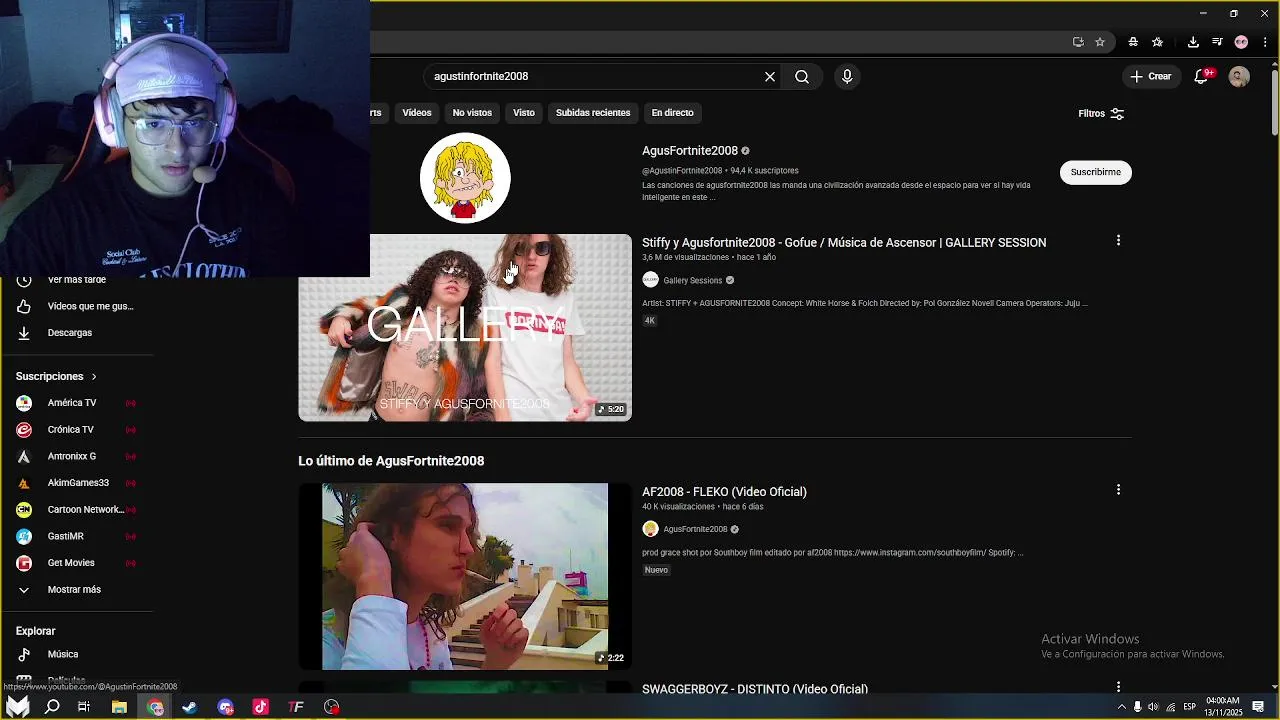The width and height of the screenshot is (1280, 720).
Task: Open Filtros search filters
Action: tap(1101, 114)
